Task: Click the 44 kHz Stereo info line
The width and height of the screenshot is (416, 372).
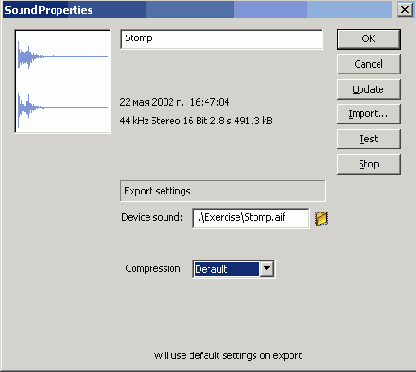Action: (196, 120)
